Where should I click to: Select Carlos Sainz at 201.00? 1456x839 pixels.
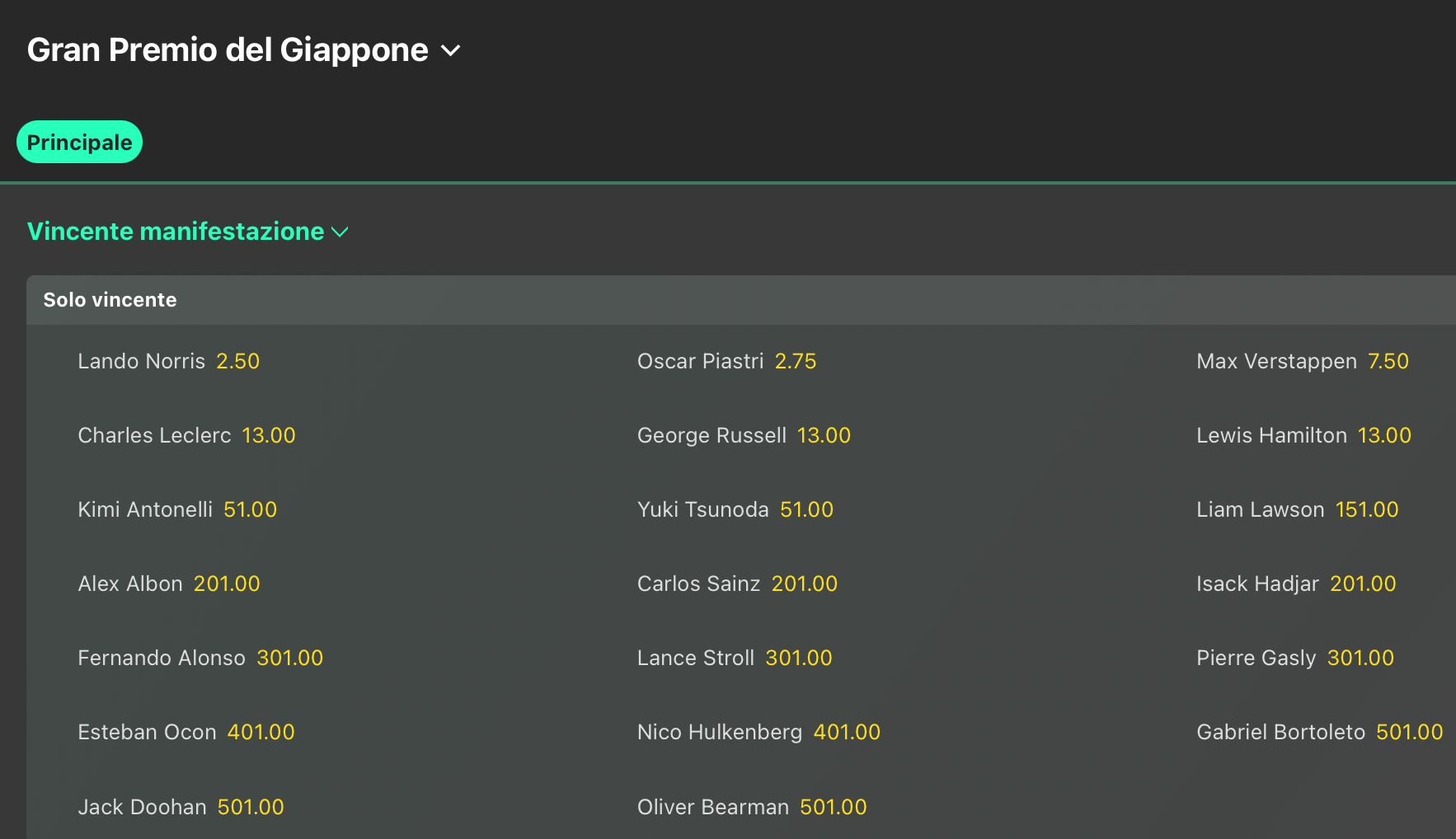coord(804,584)
